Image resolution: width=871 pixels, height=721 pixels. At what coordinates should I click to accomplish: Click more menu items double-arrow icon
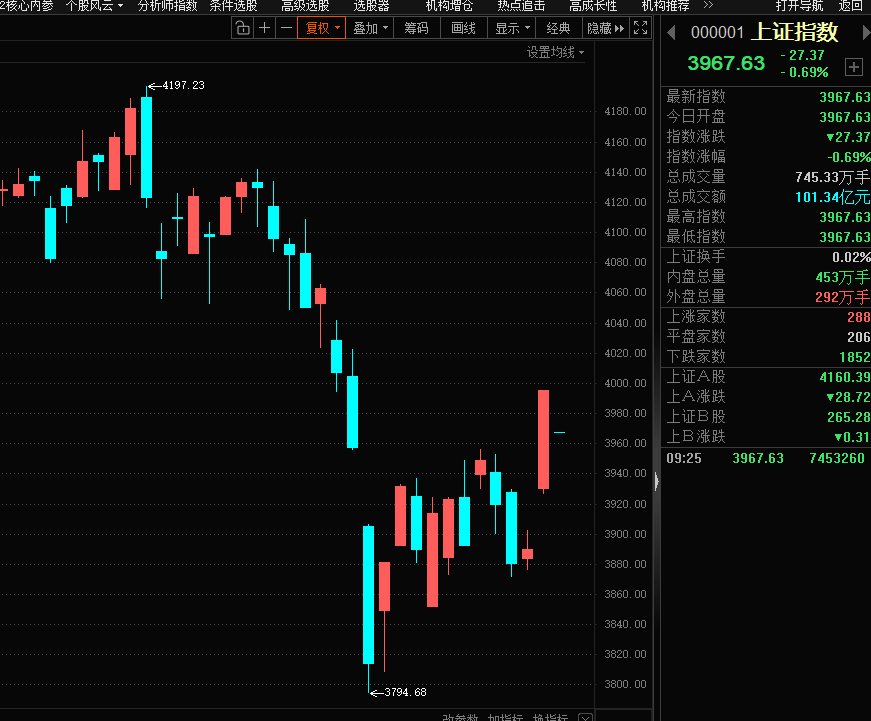pyautogui.click(x=620, y=28)
